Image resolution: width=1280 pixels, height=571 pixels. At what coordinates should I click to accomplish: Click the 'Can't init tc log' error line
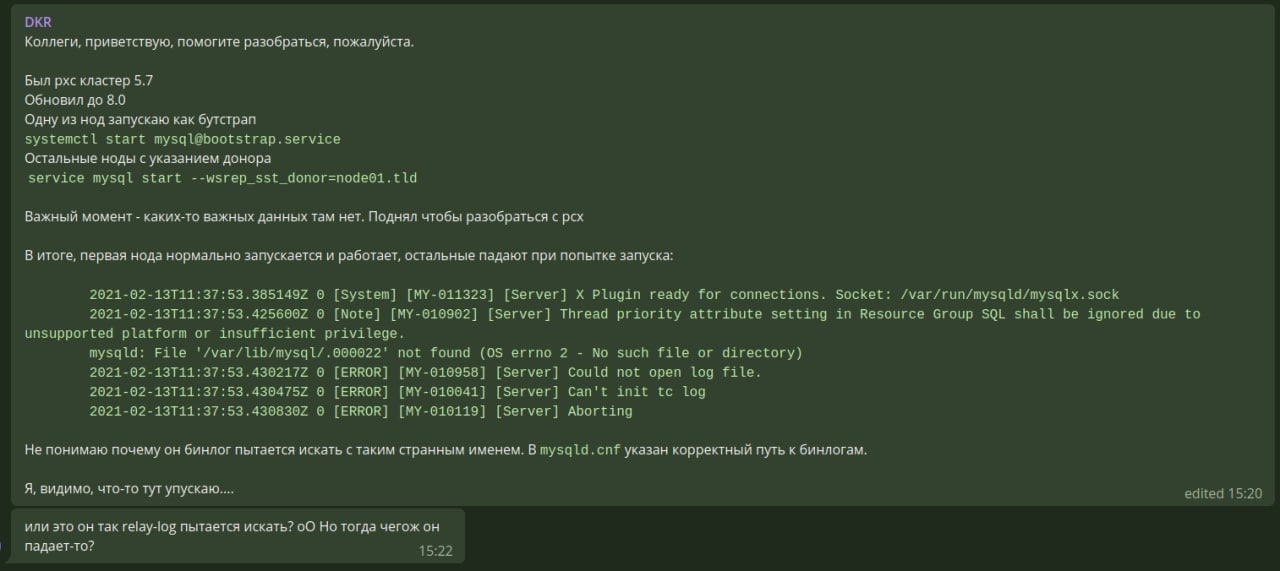(397, 392)
